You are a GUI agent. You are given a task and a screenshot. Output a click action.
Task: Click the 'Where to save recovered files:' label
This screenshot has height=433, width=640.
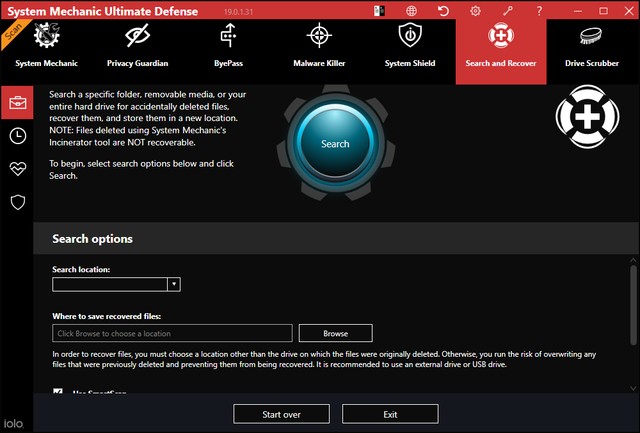[x=107, y=316]
